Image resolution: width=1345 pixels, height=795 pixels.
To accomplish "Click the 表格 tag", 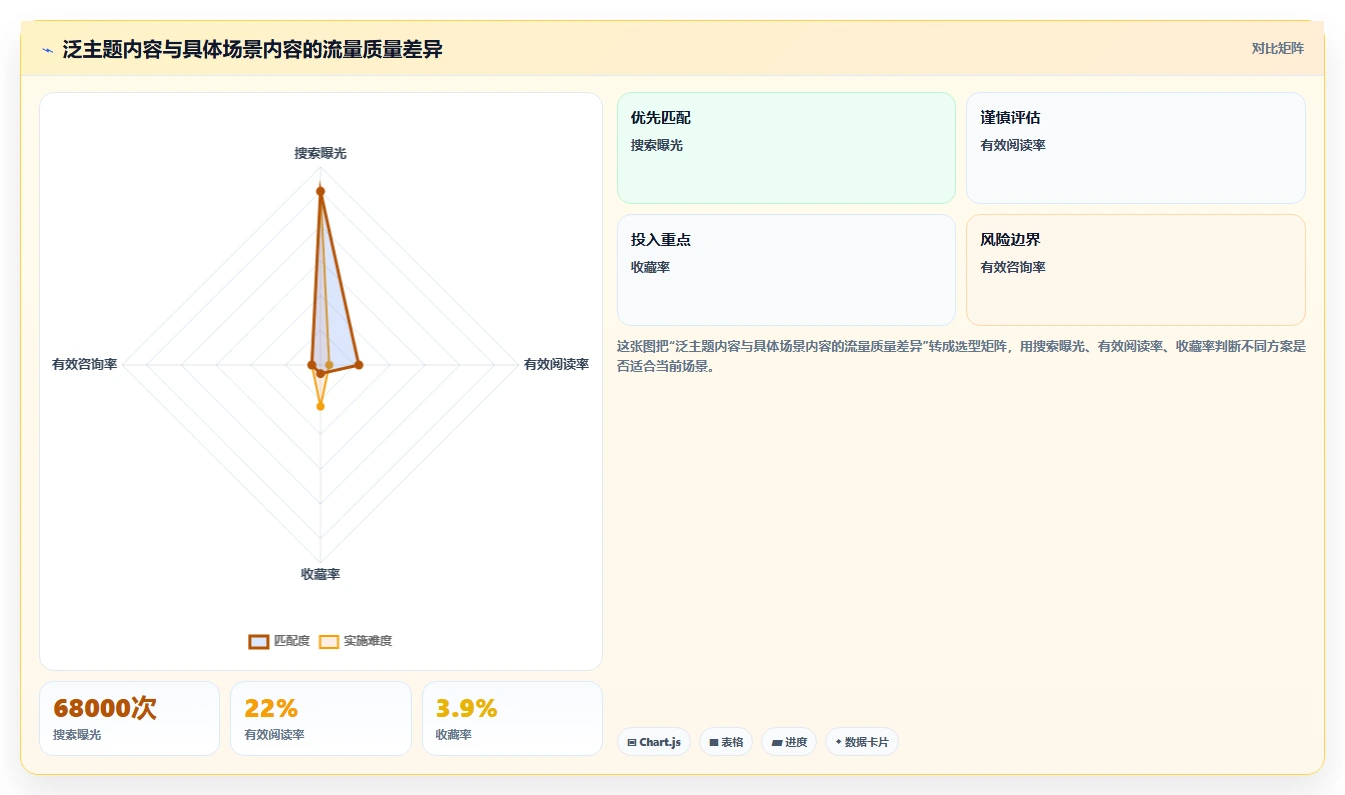I will 726,742.
